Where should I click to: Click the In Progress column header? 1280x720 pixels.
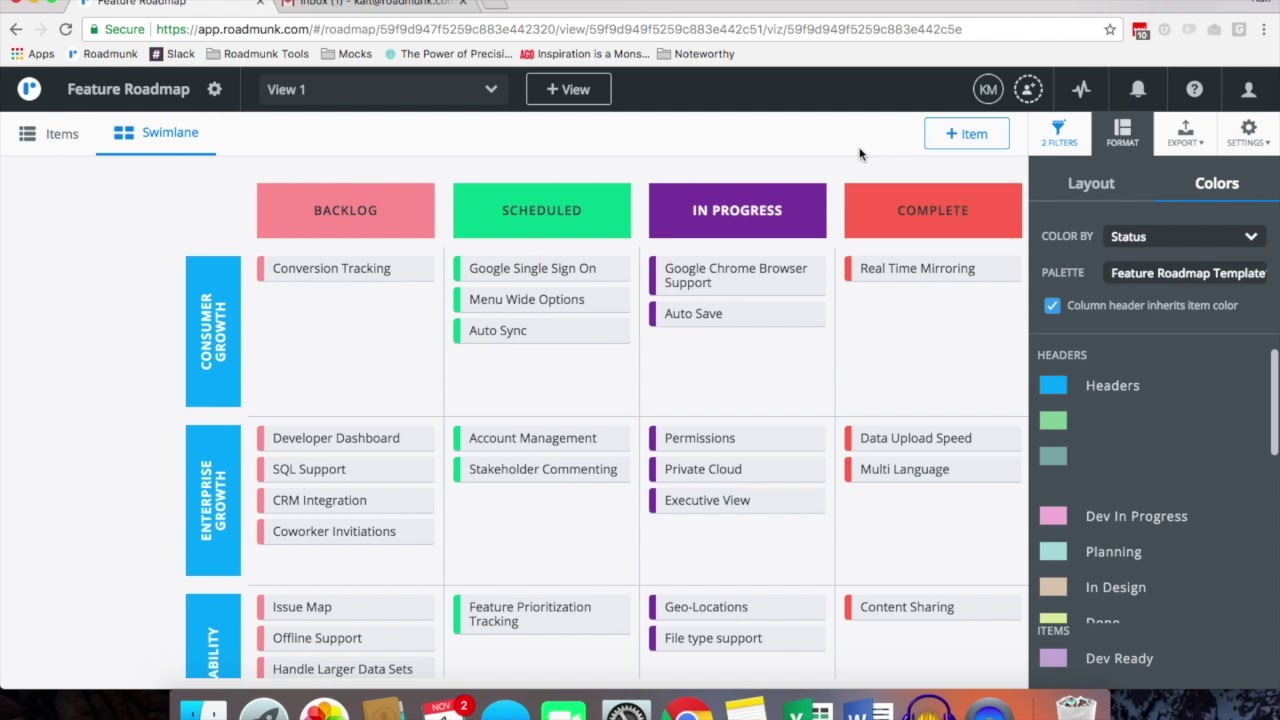(737, 210)
